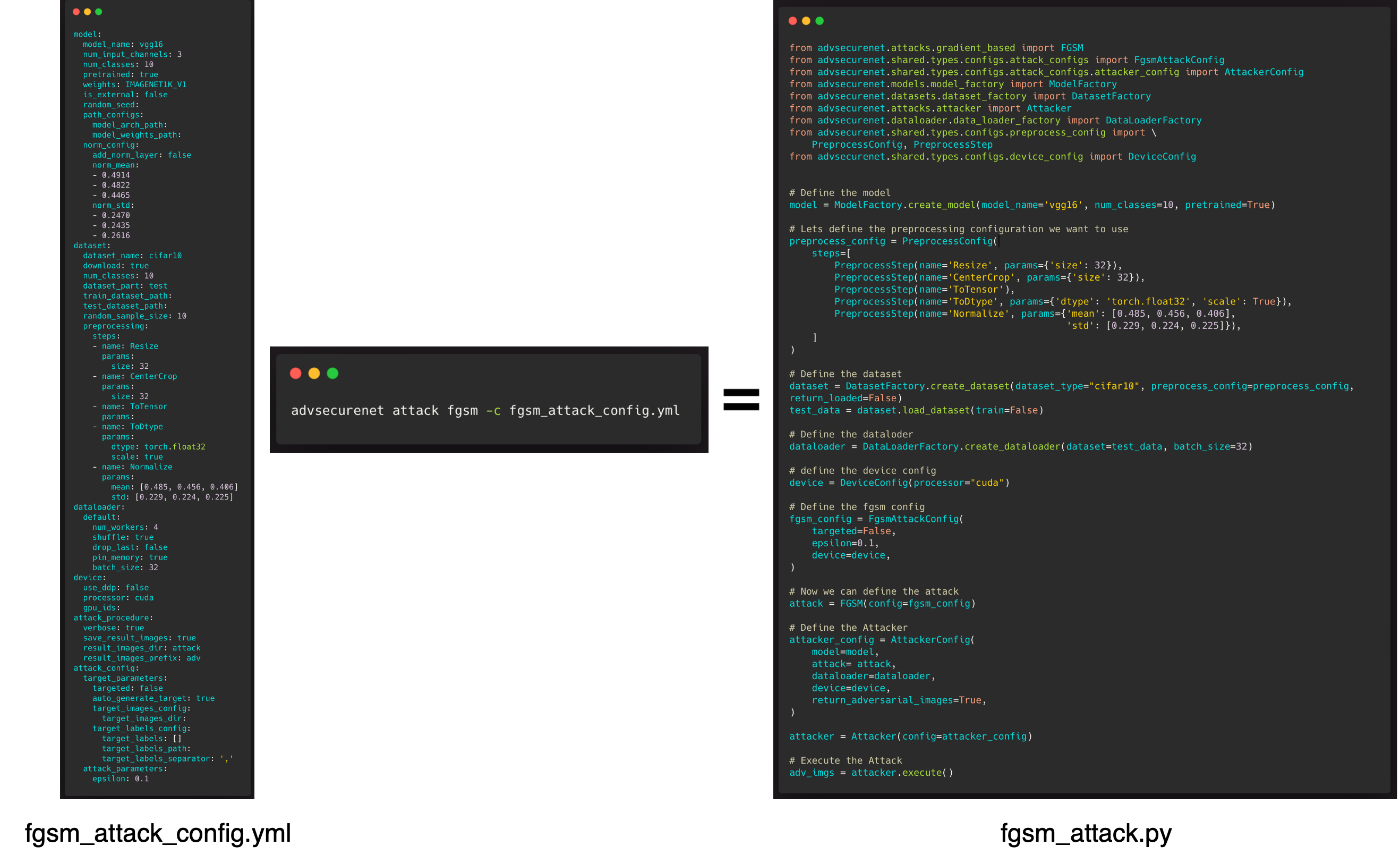1400x863 pixels.
Task: Click yellow dot on terminal command window
Action: 314,373
